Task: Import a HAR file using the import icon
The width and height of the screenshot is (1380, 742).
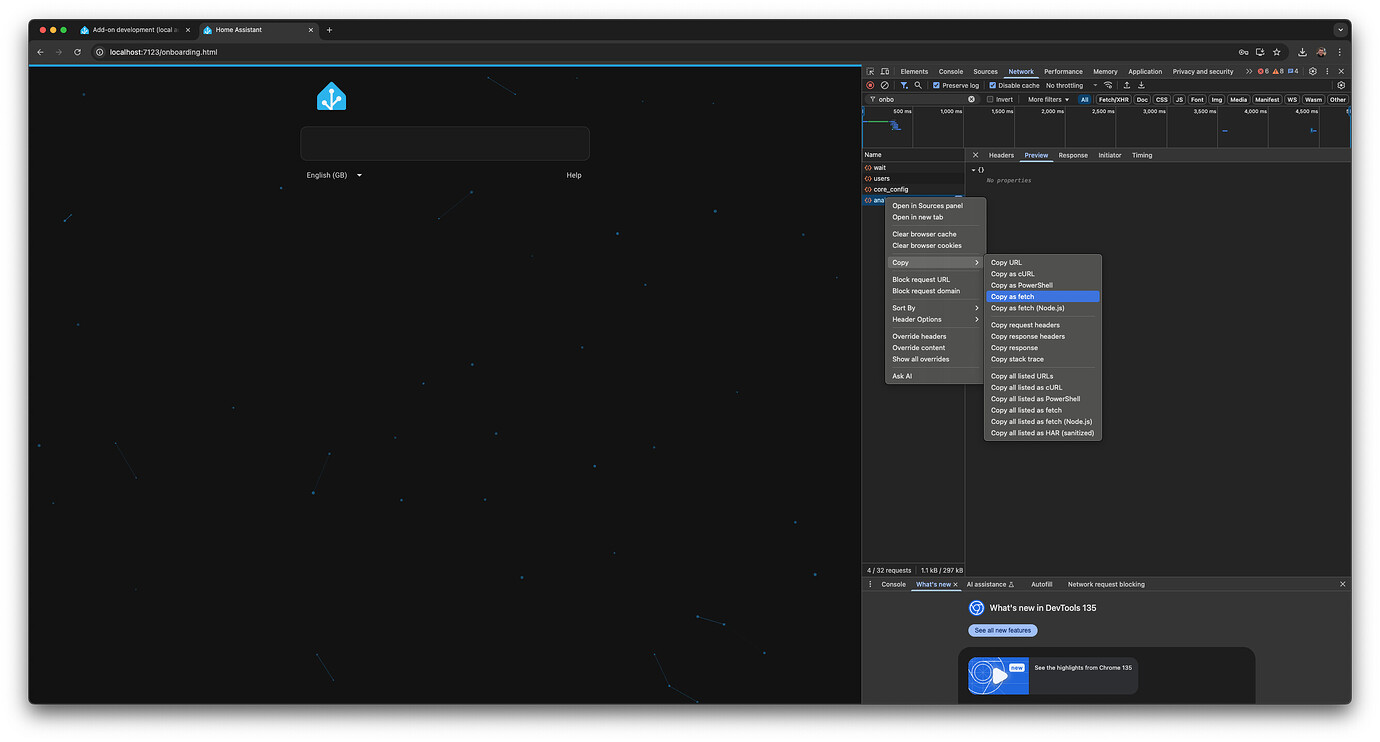Action: pos(1127,85)
